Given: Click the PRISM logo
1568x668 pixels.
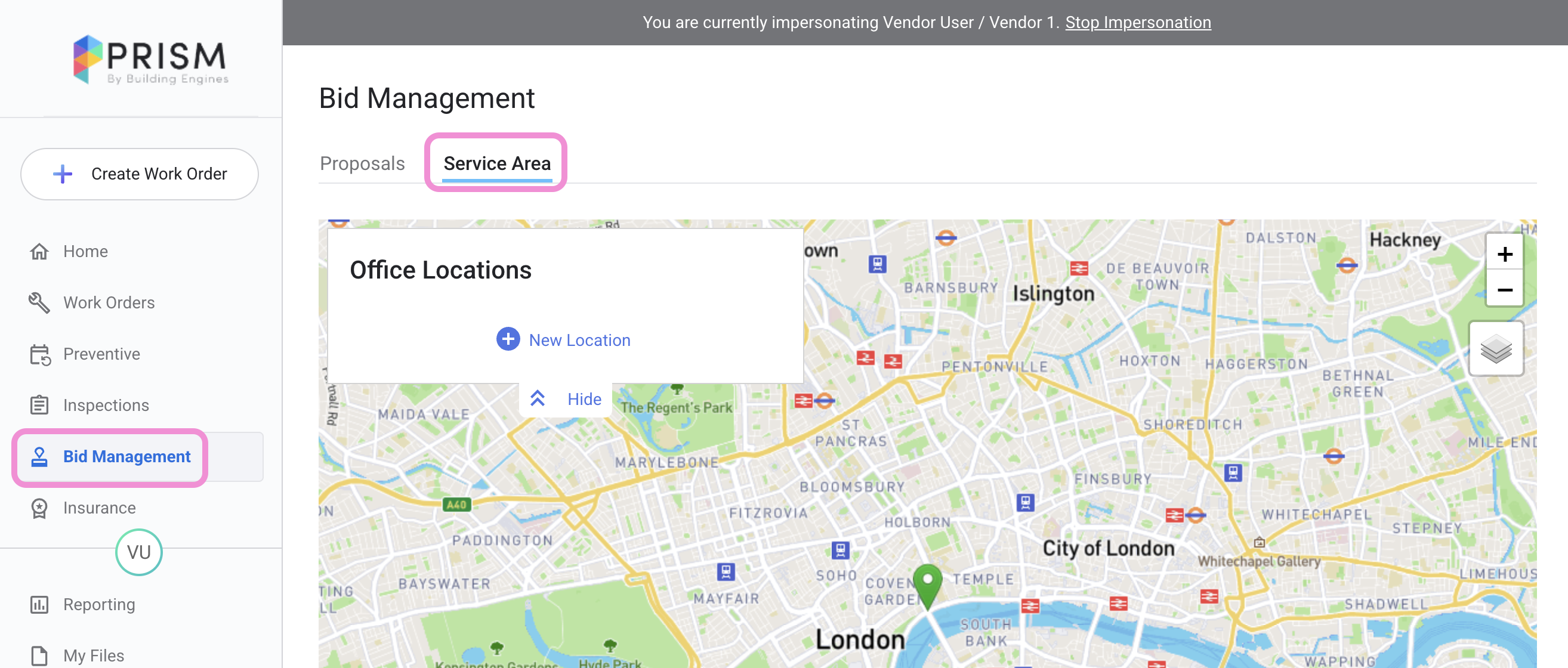Looking at the screenshot, I should [149, 60].
